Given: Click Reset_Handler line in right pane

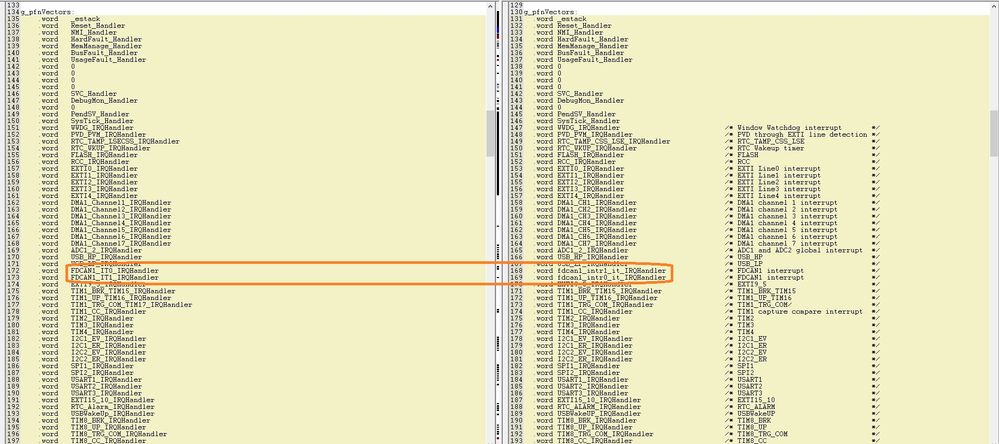Looking at the screenshot, I should click(x=584, y=25).
